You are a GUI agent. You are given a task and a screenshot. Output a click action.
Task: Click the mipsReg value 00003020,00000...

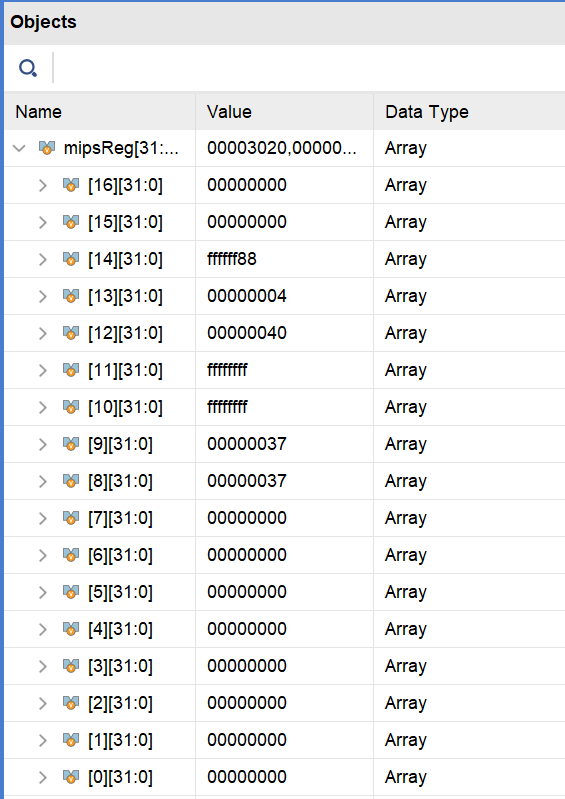coord(282,148)
